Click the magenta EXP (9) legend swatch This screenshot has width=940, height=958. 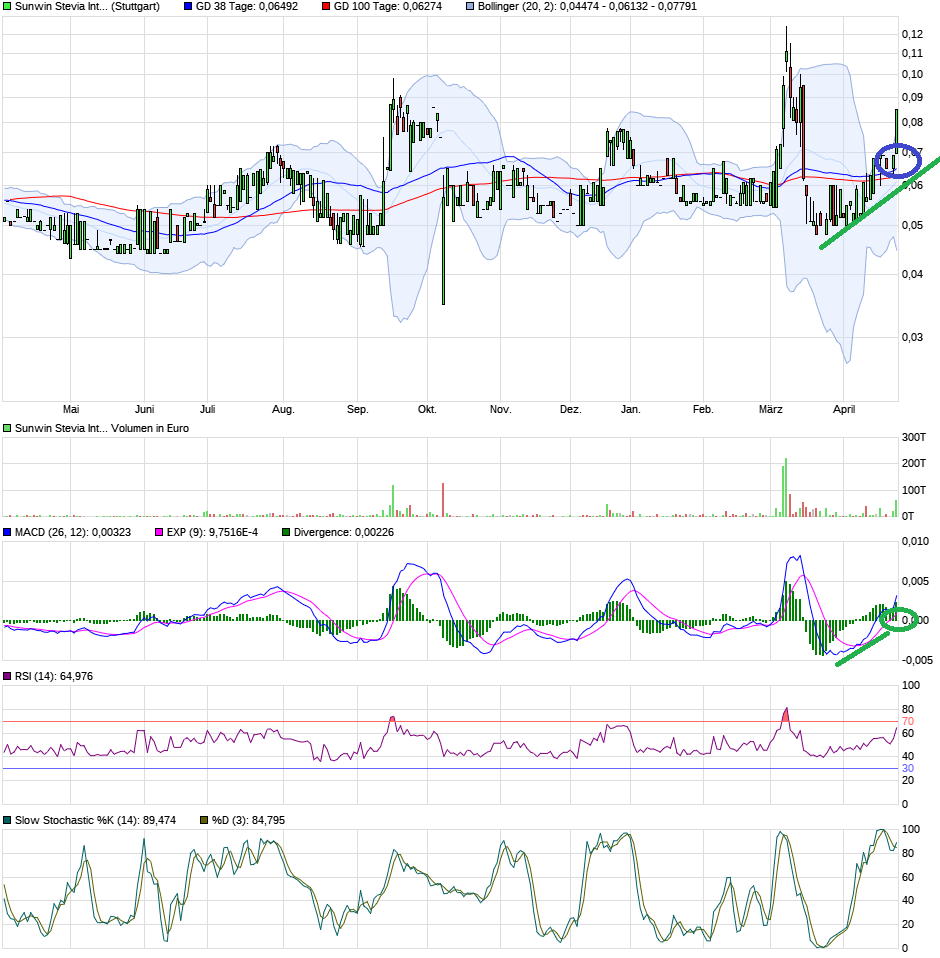point(159,532)
